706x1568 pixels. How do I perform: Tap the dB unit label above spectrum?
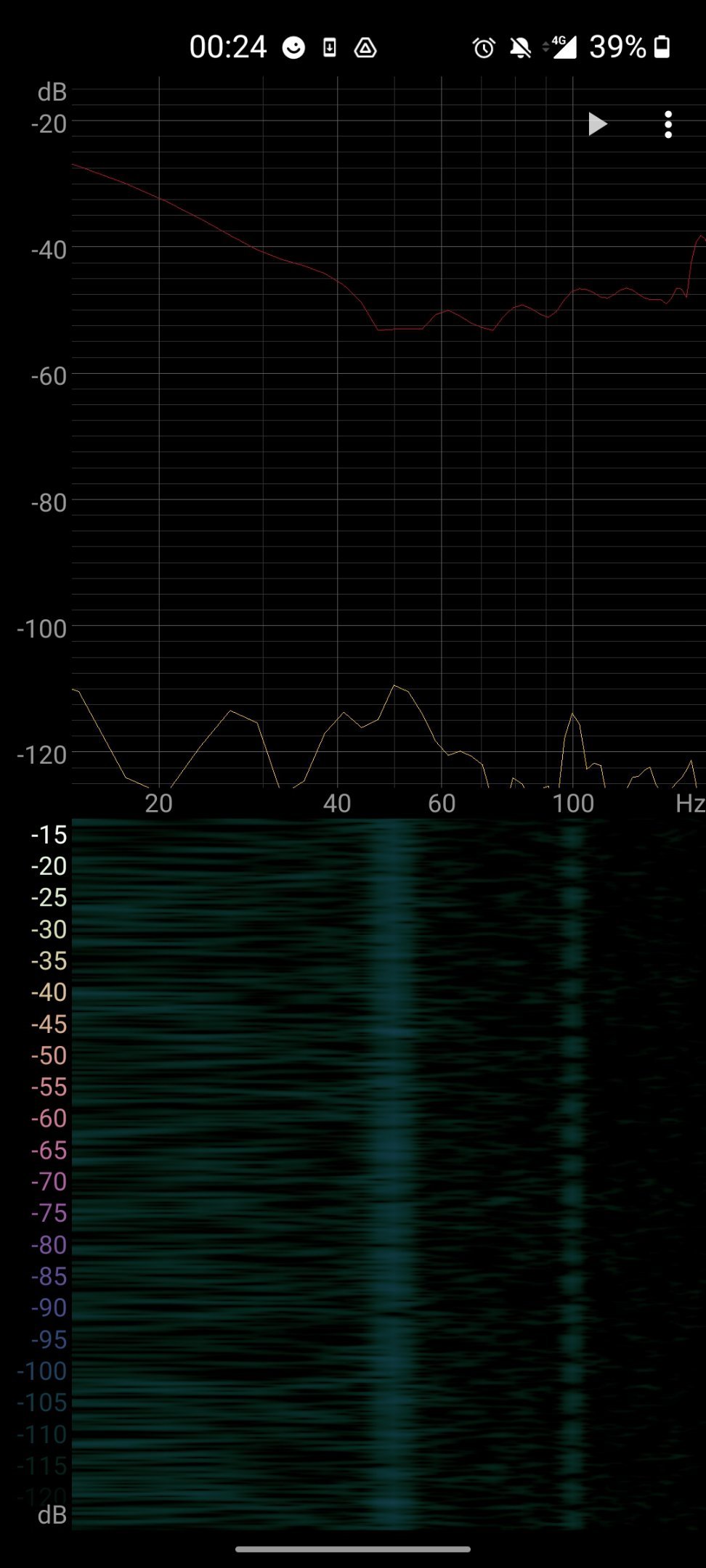(52, 92)
